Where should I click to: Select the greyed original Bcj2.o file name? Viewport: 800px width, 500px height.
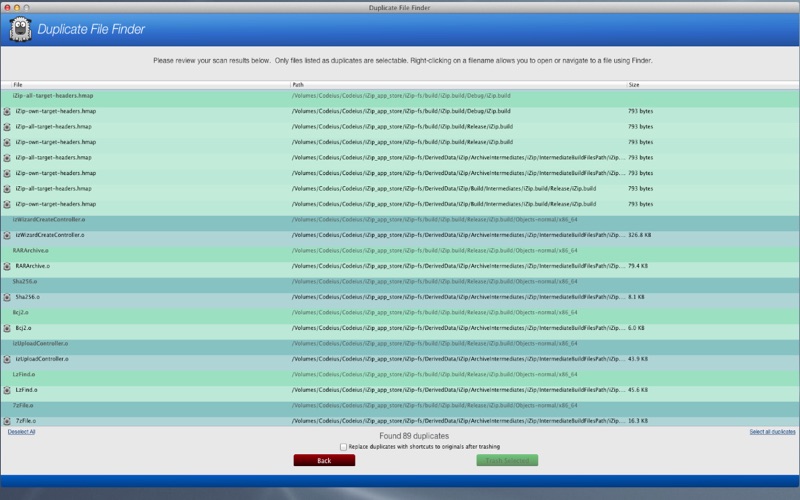[x=20, y=312]
